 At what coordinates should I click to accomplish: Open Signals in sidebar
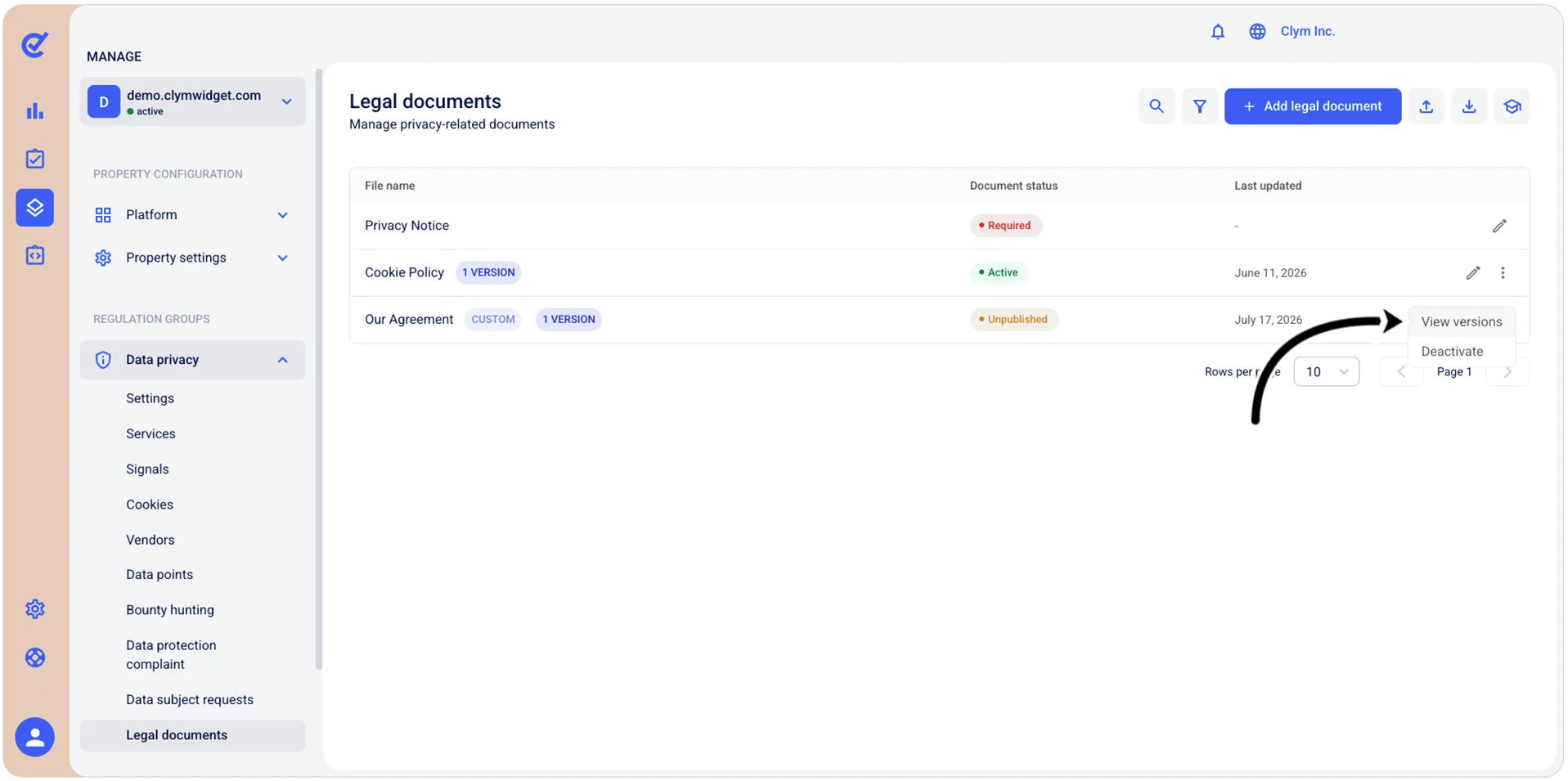[x=147, y=469]
